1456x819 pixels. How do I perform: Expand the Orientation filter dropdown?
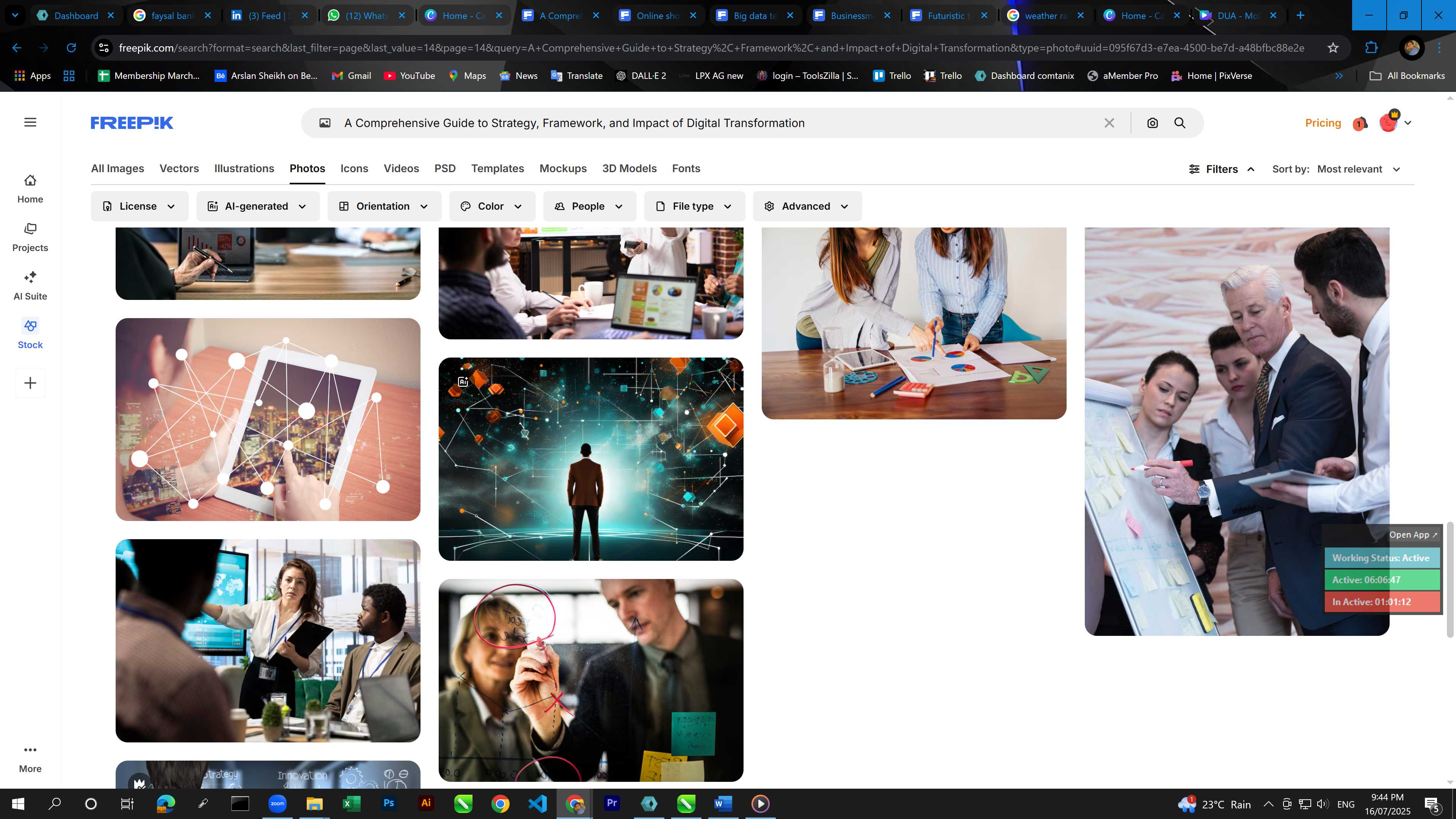click(384, 206)
